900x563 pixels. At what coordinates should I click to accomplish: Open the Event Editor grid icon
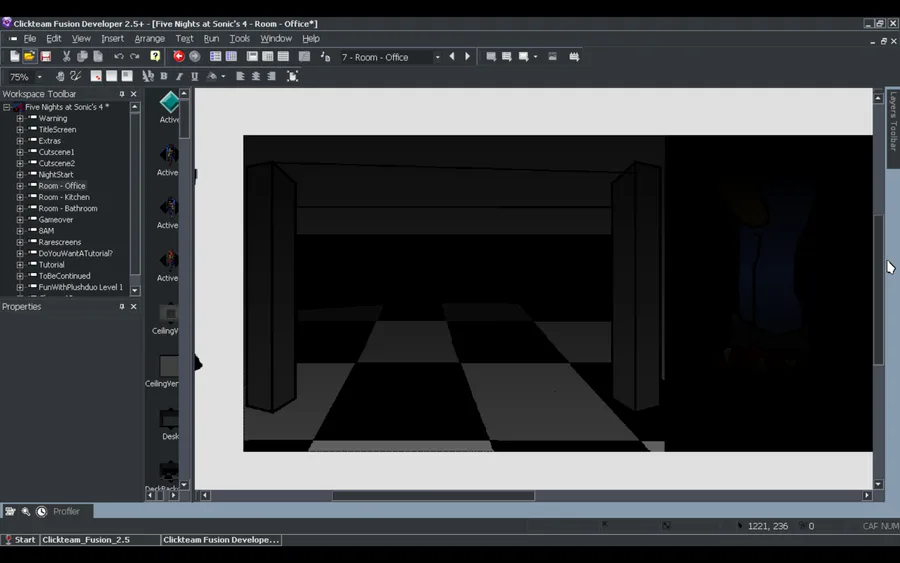click(x=268, y=56)
